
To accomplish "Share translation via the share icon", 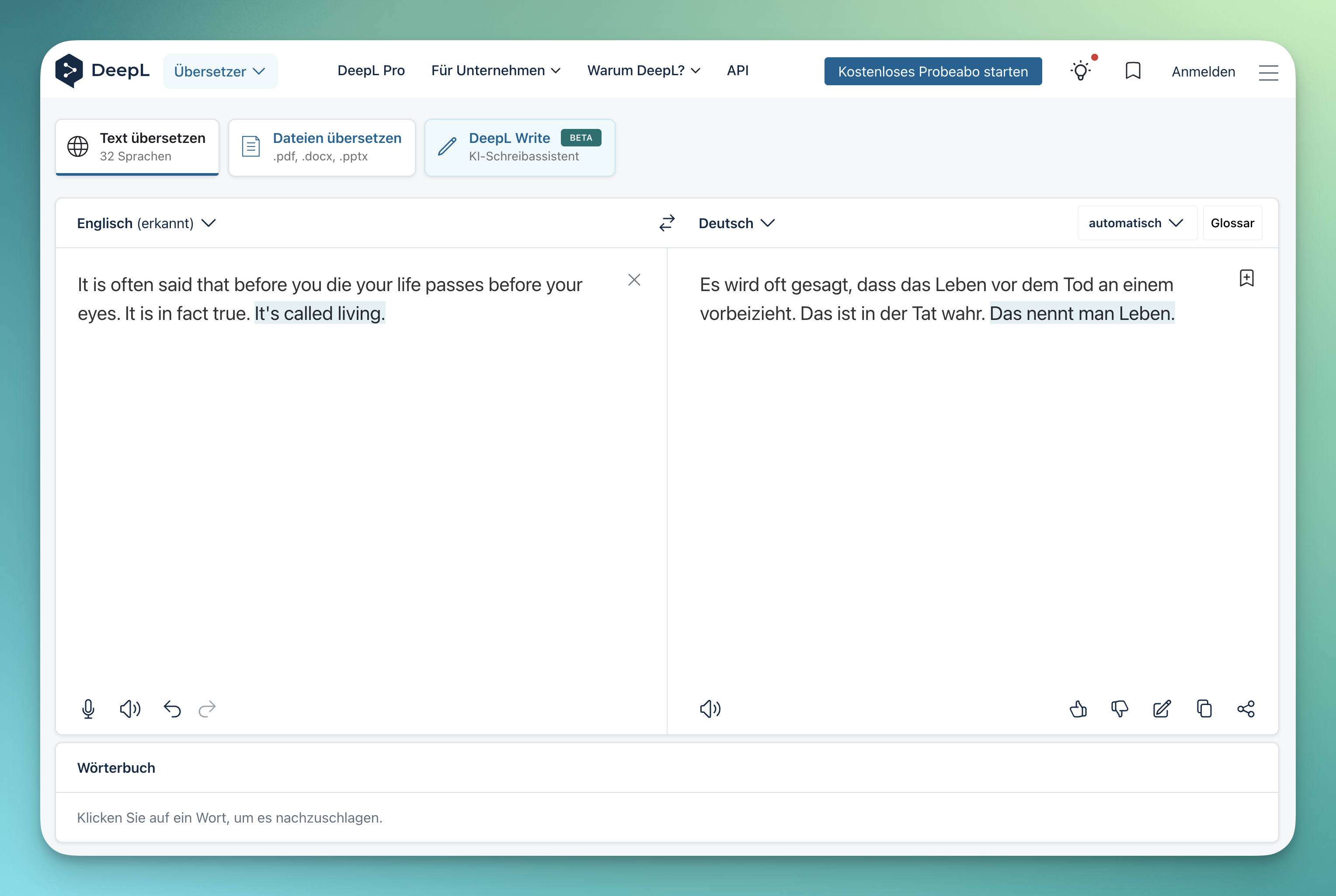I will coord(1246,708).
